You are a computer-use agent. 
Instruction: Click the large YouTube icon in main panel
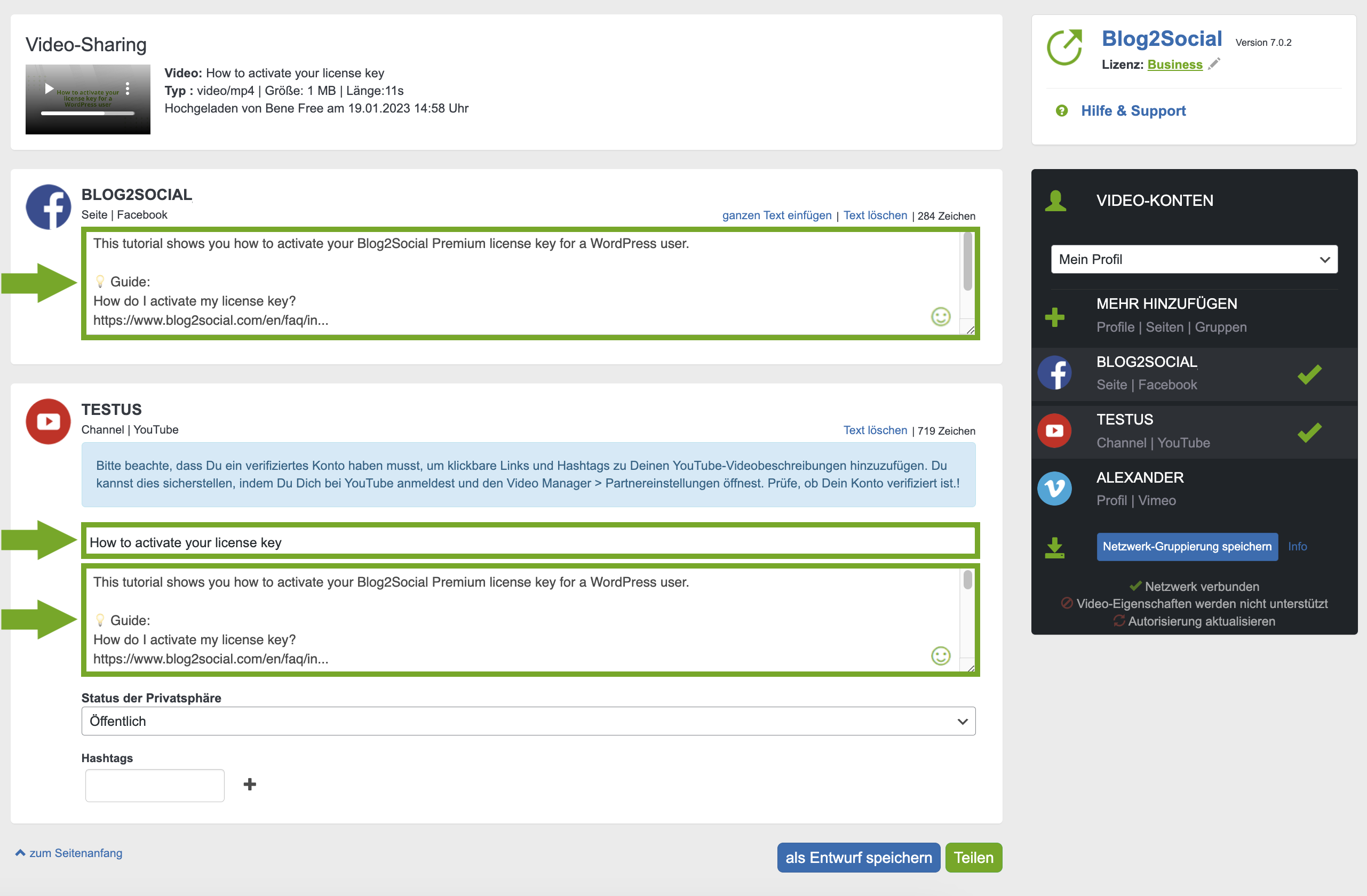(x=48, y=422)
